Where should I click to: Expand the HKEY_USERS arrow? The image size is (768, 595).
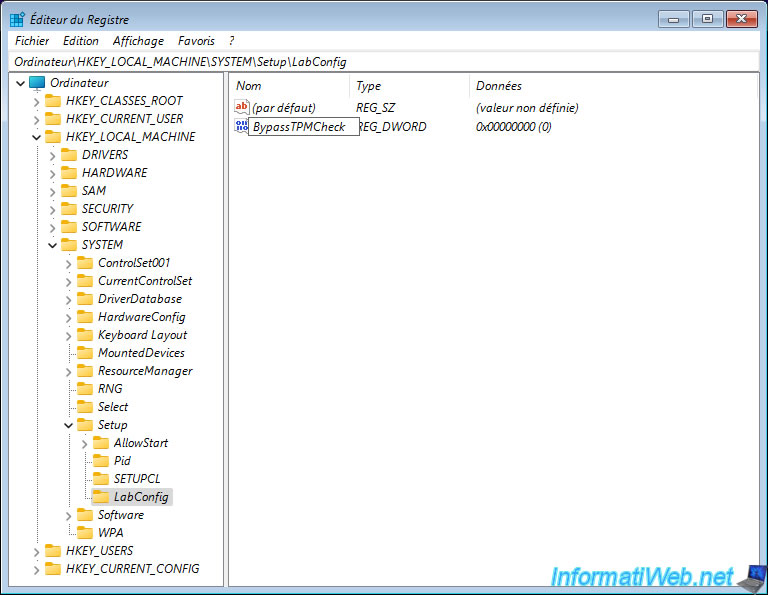click(36, 552)
